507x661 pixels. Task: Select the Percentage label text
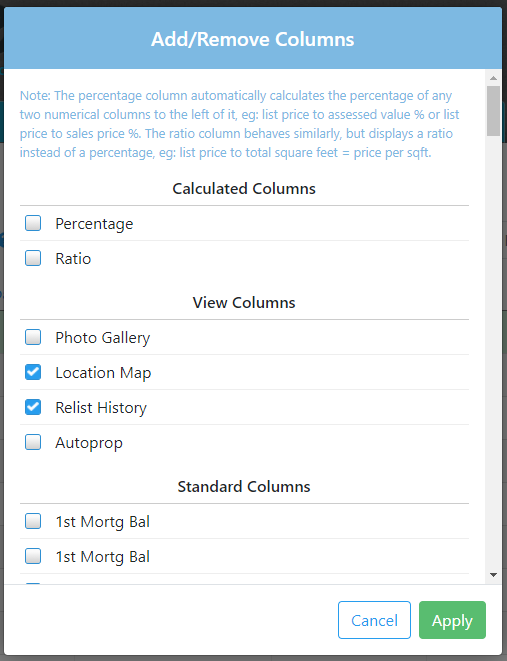tap(94, 224)
